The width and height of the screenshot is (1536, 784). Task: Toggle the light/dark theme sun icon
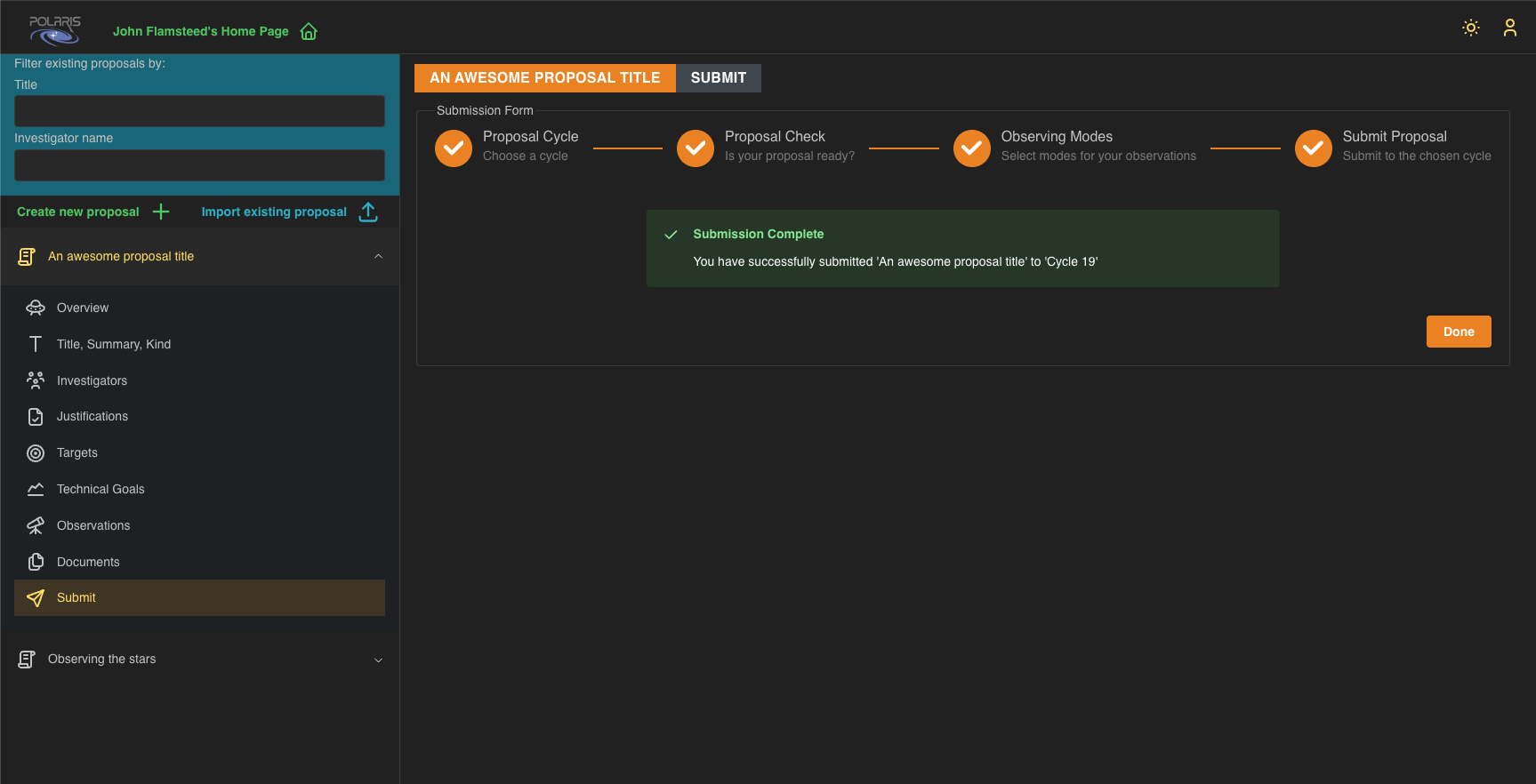coord(1471,28)
